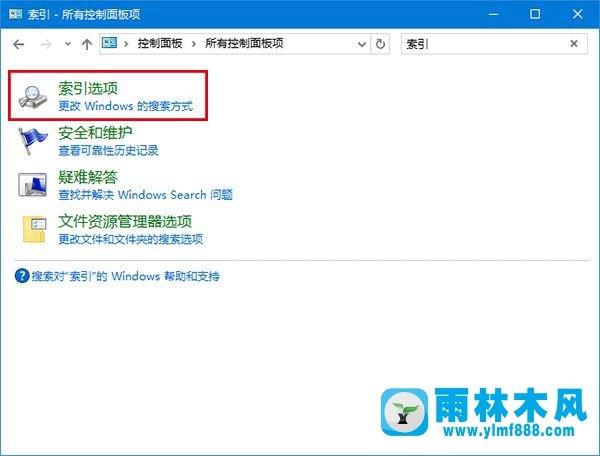
Task: Click the blue help question mark icon
Action: click(22, 276)
